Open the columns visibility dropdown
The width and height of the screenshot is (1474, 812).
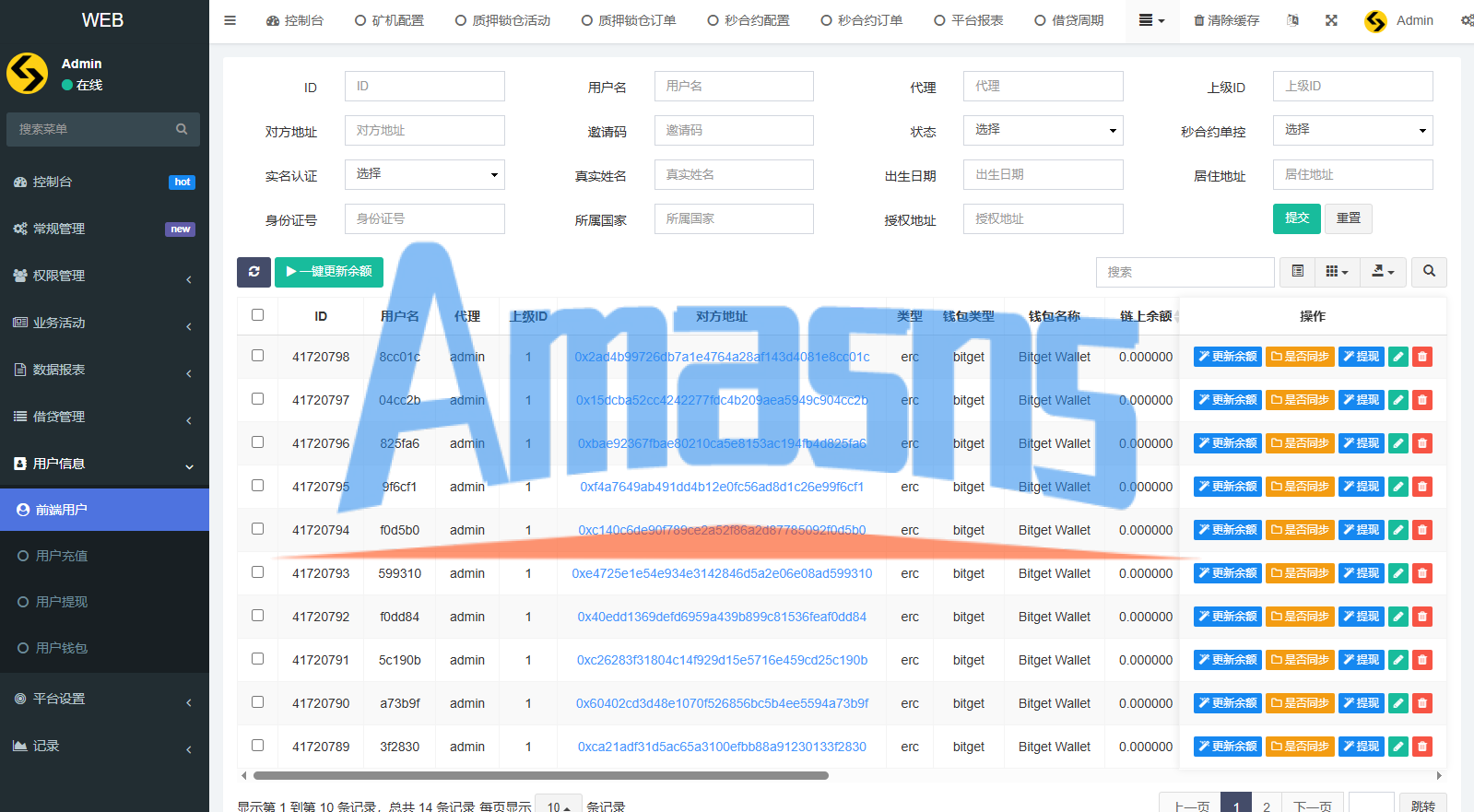pyautogui.click(x=1337, y=272)
